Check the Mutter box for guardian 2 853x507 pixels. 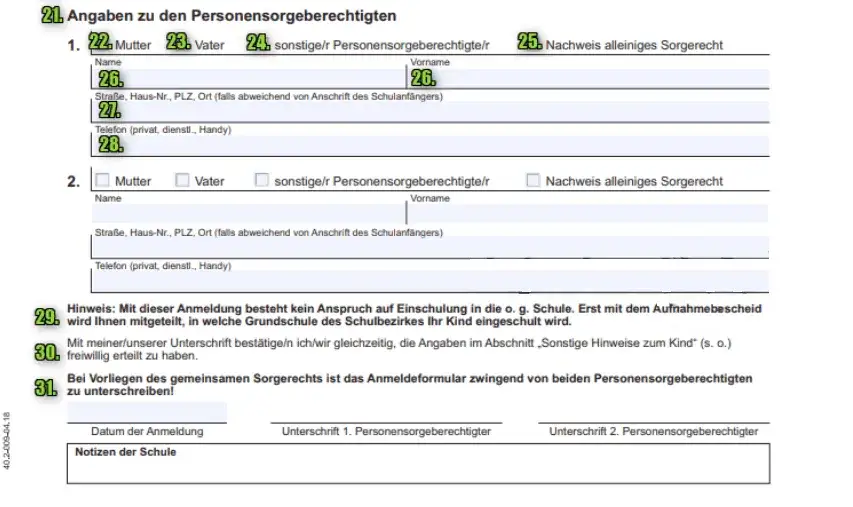tap(101, 181)
